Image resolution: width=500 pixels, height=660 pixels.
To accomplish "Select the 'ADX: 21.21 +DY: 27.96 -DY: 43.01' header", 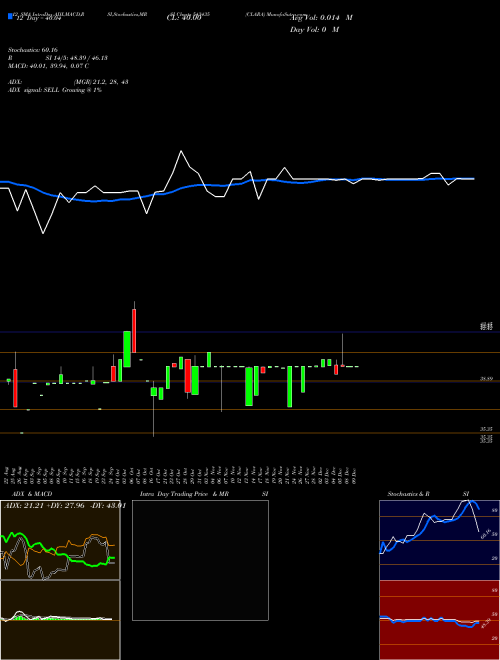I will [65, 505].
